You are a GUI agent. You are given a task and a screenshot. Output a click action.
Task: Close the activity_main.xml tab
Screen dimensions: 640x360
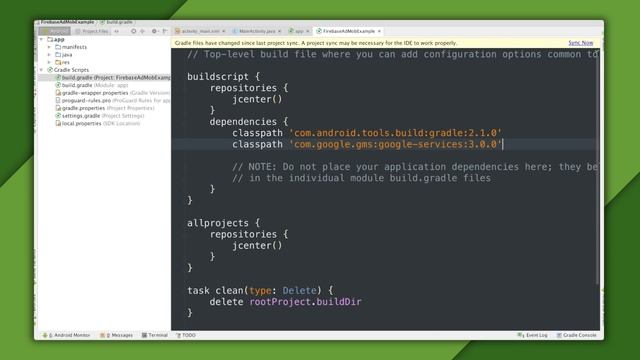224,31
